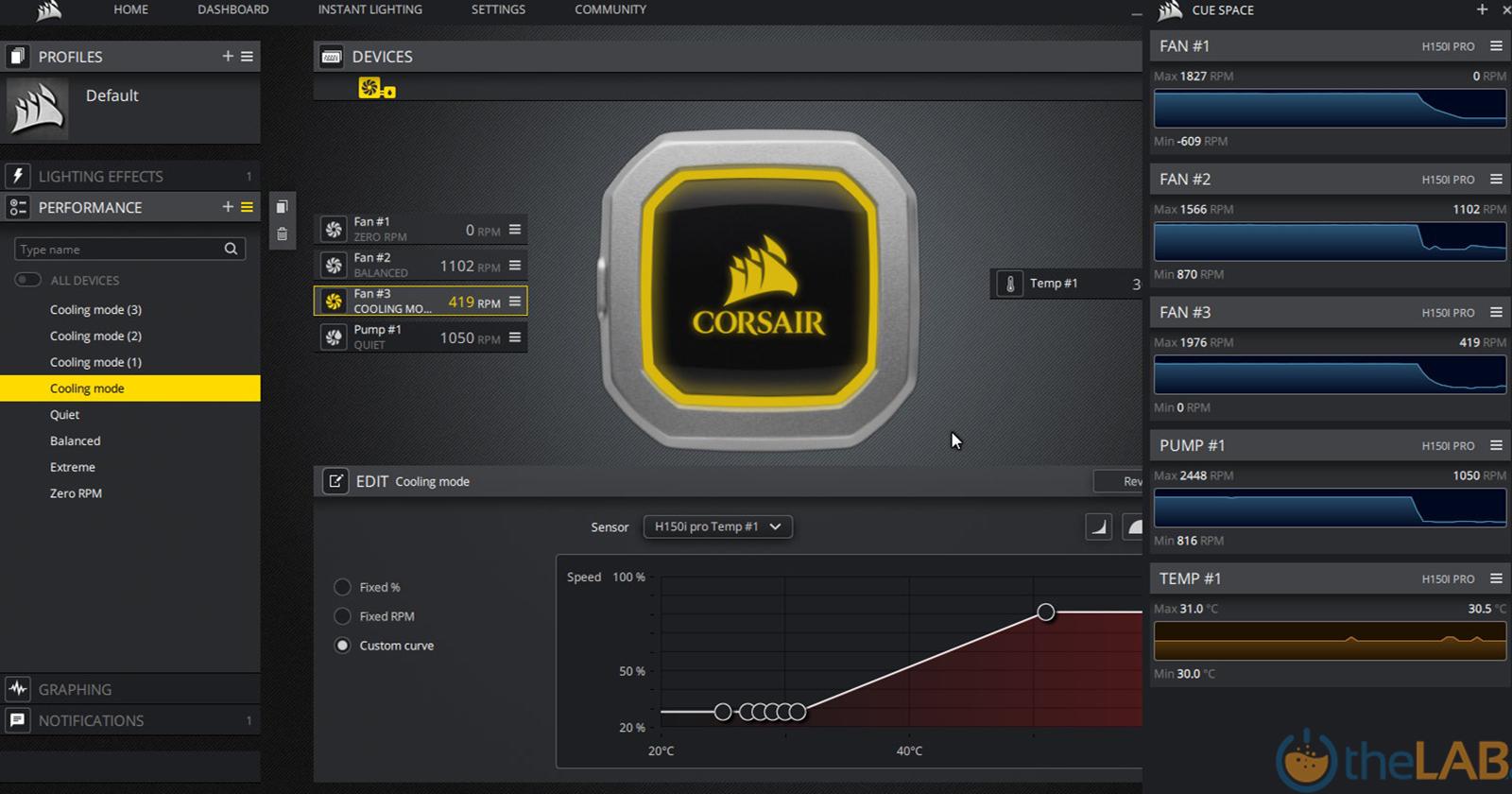Open the FAN #2 graph widget menu
This screenshot has height=794, width=1512.
1496,179
